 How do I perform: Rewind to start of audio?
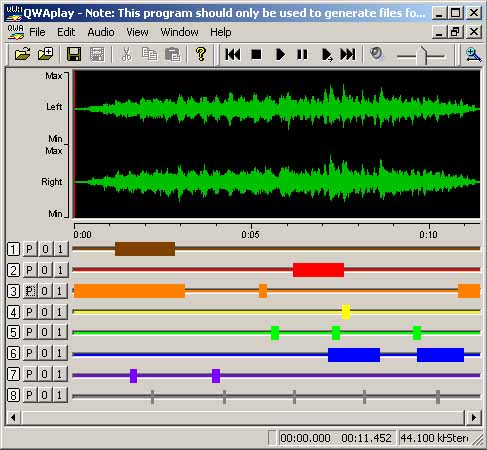233,54
